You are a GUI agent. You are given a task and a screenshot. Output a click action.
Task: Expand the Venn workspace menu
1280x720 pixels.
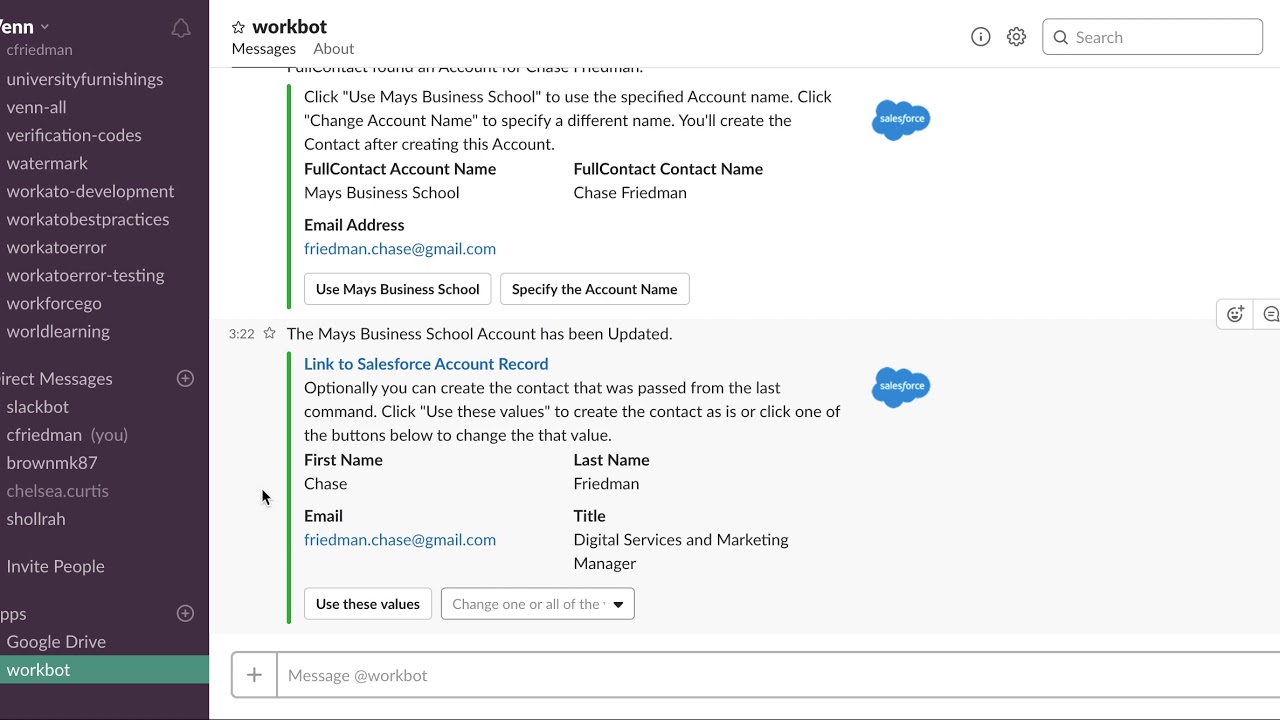[24, 27]
